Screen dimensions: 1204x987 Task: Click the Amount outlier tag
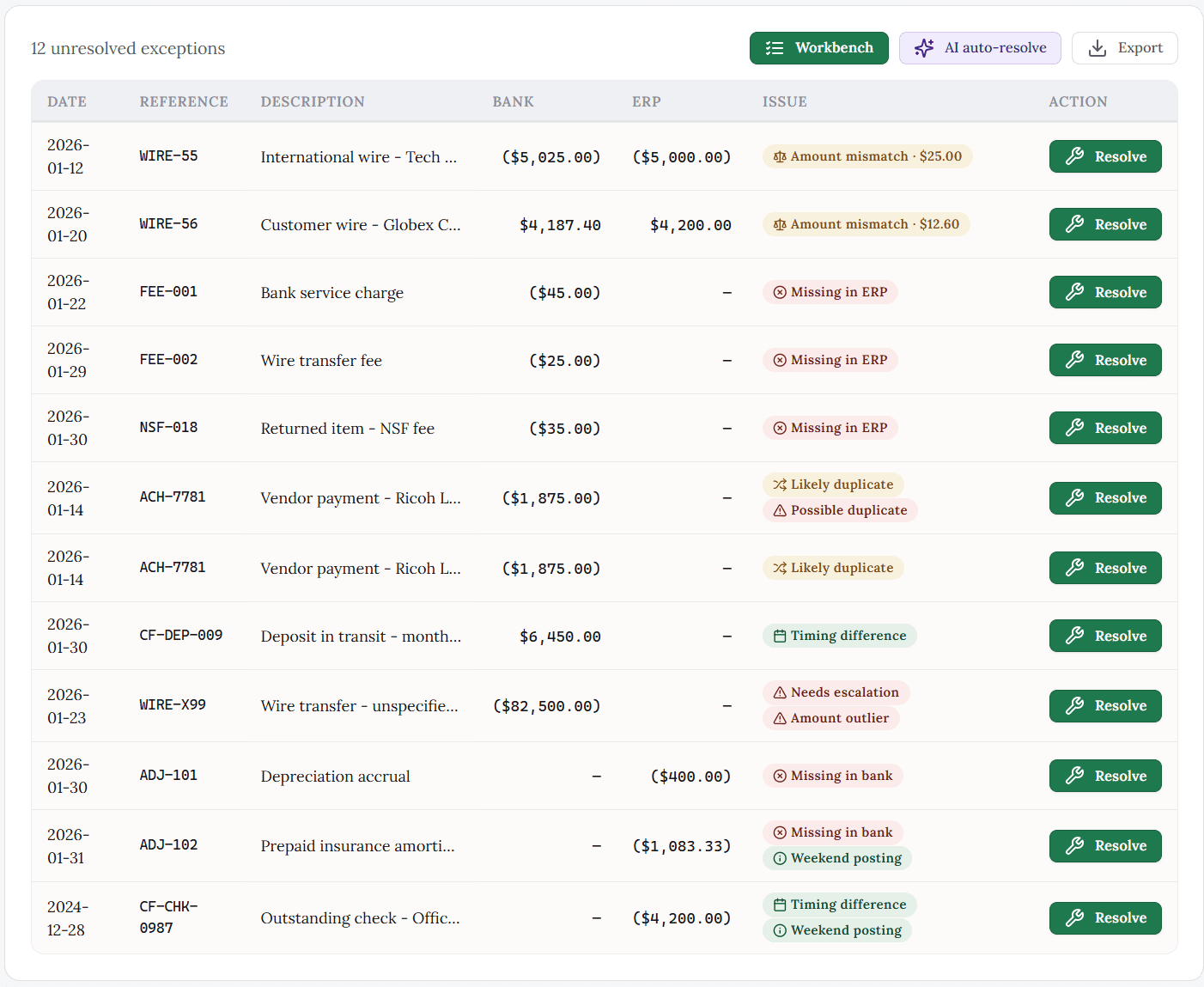[831, 718]
